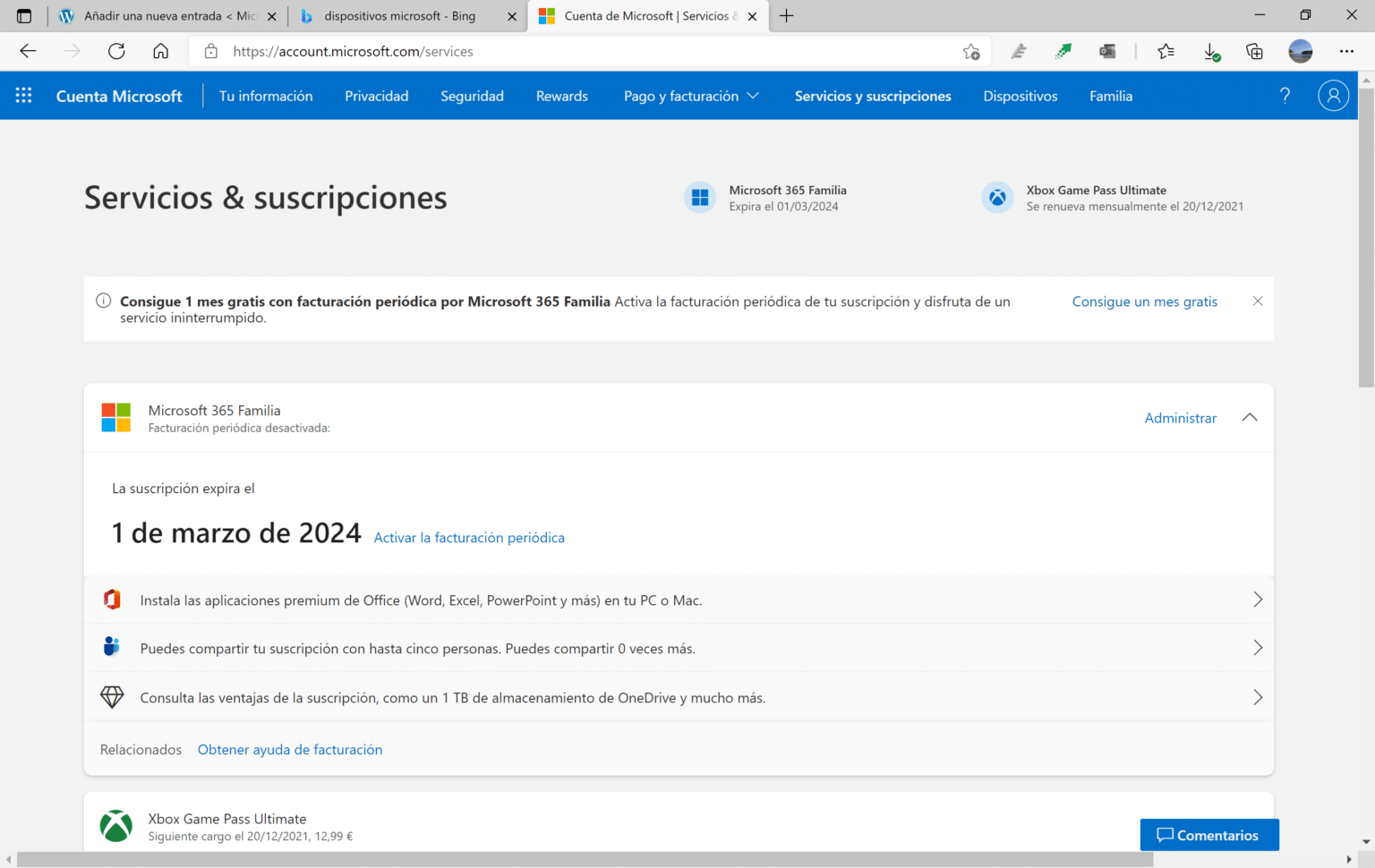The height and width of the screenshot is (868, 1375).
Task: Expand the subscription sharing row arrow
Action: (1258, 647)
